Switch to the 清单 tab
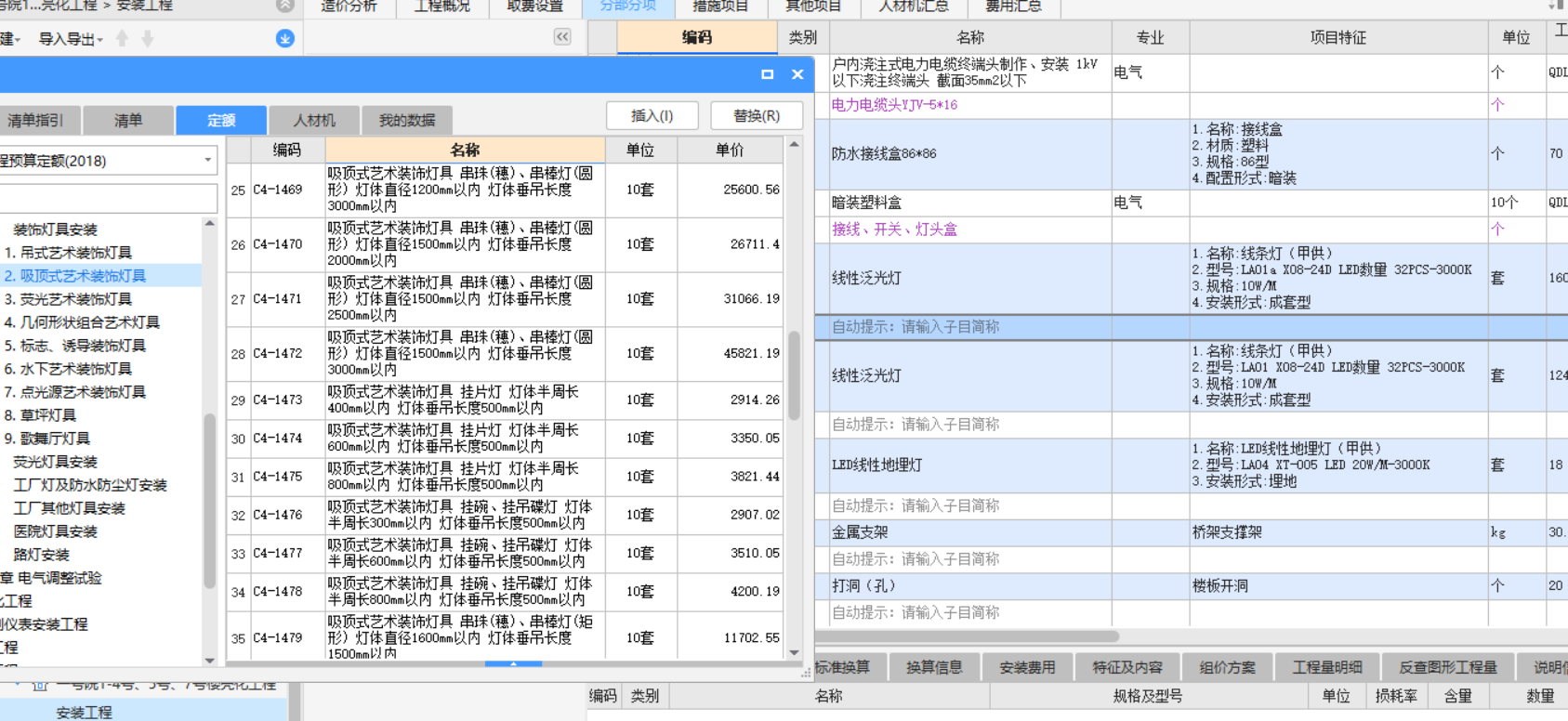The width and height of the screenshot is (1568, 721). tap(128, 120)
